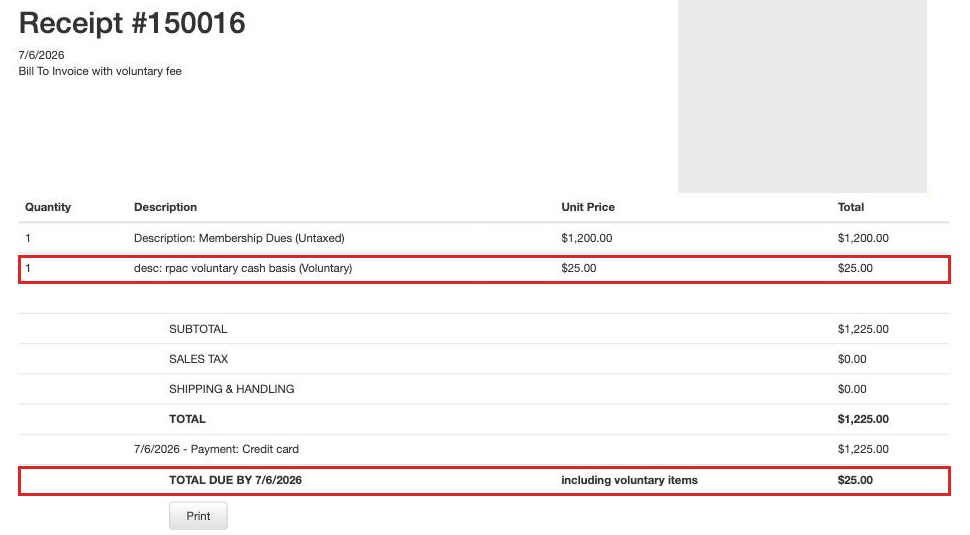Click Bill To Invoice with voluntary fee
Image resolution: width=970 pixels, height=535 pixels.
coord(100,71)
